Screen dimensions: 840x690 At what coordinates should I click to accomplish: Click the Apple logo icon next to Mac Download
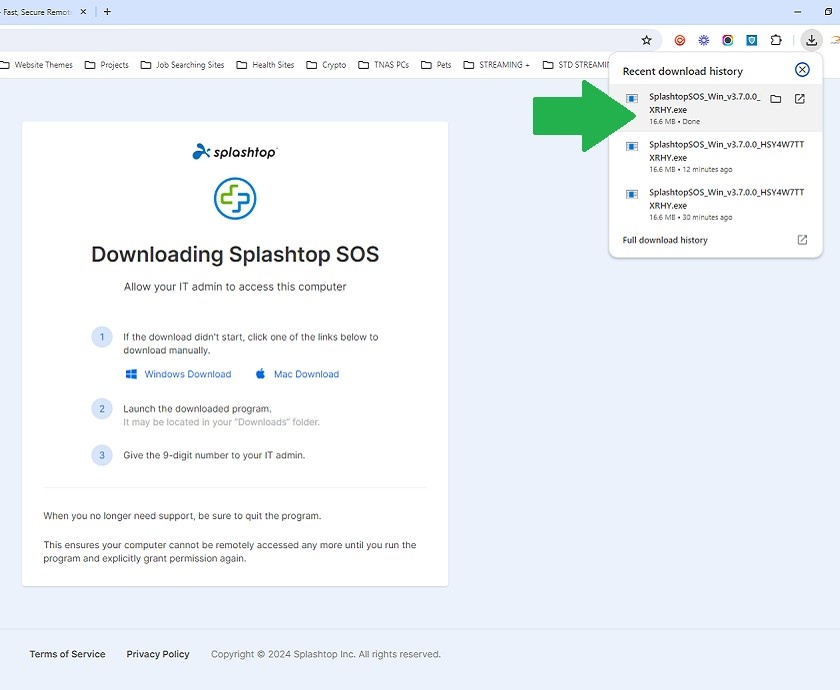(x=260, y=373)
